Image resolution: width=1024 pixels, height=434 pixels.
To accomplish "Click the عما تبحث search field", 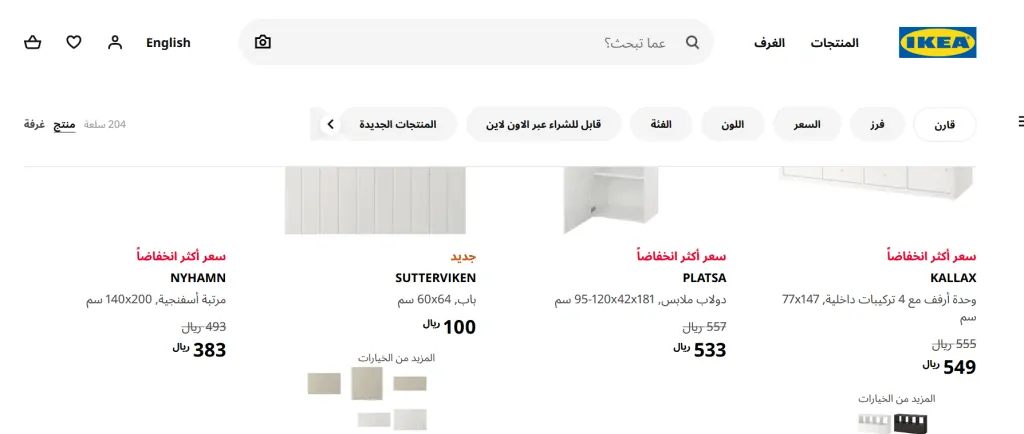I will [477, 42].
